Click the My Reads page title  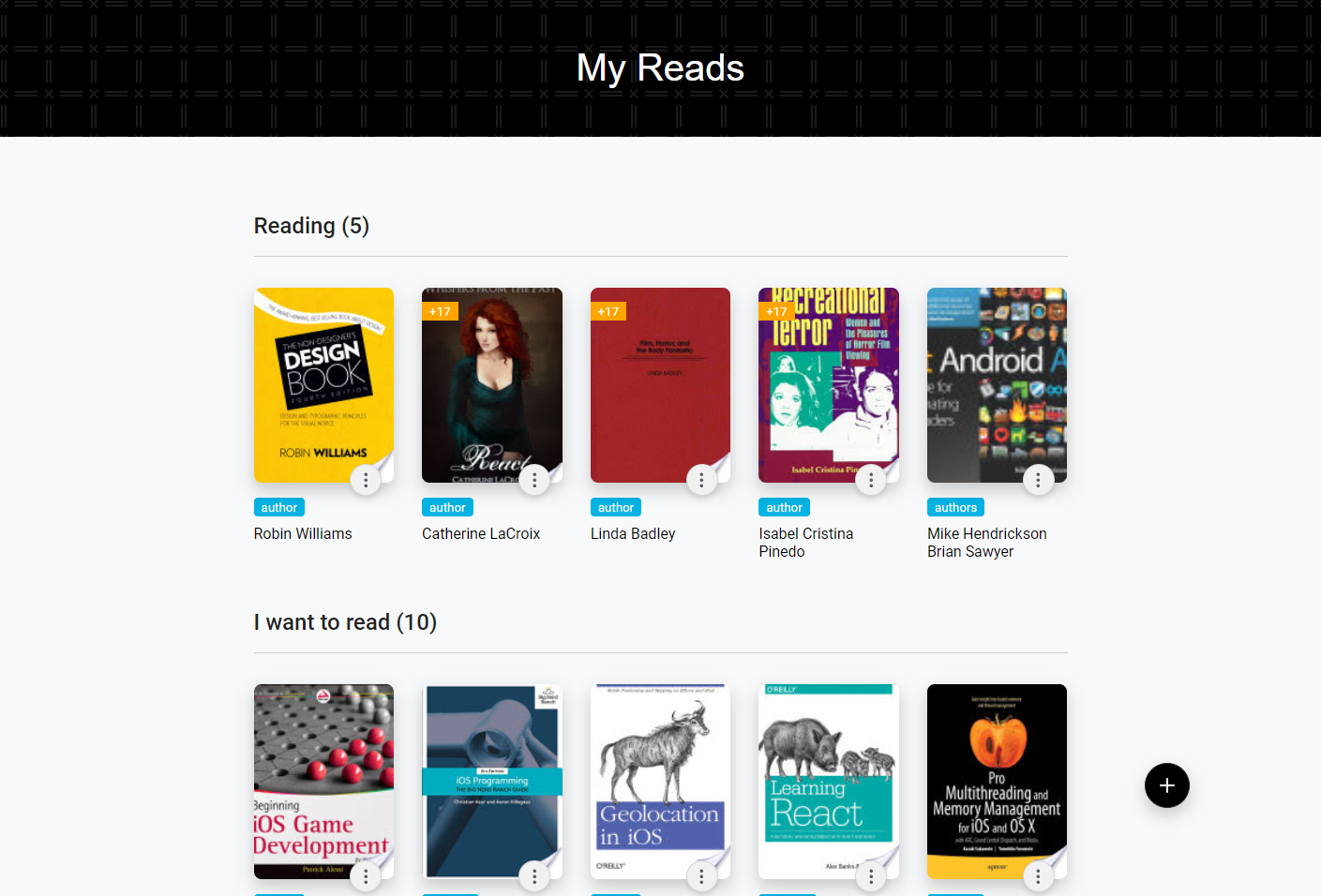660,67
